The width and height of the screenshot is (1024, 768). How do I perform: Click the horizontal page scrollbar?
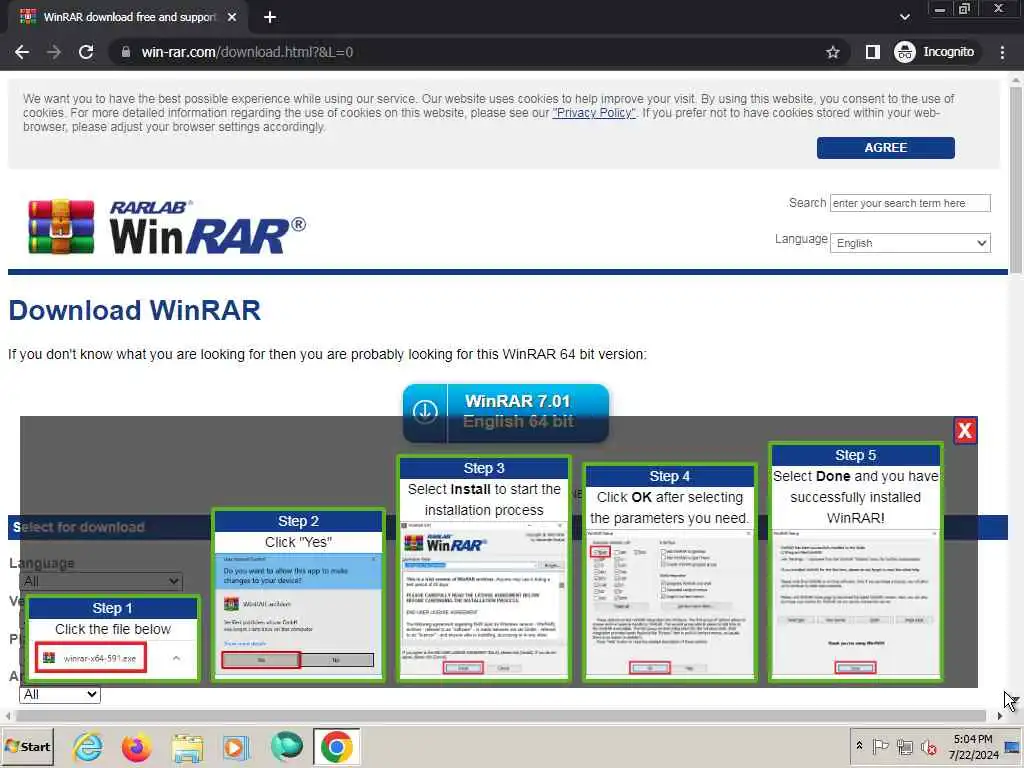pos(500,716)
